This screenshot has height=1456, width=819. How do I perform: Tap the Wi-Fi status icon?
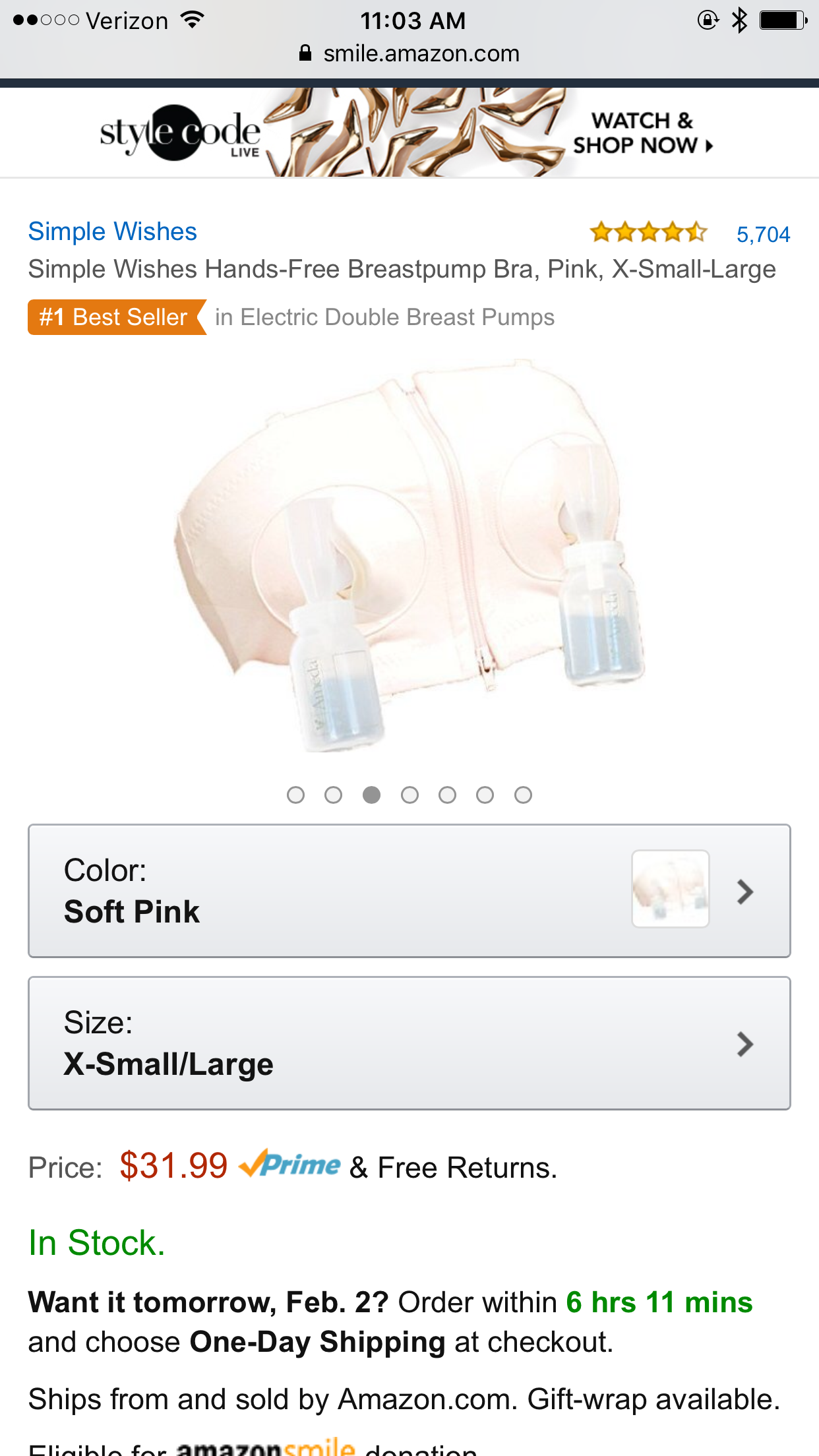(x=193, y=20)
